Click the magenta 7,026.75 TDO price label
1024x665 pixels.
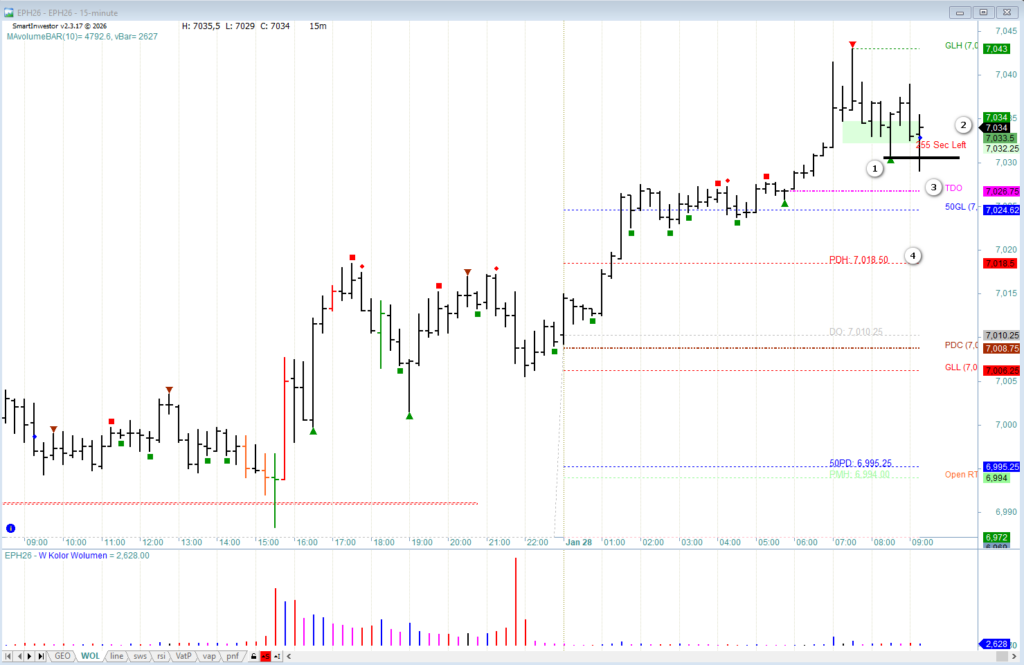click(1001, 191)
